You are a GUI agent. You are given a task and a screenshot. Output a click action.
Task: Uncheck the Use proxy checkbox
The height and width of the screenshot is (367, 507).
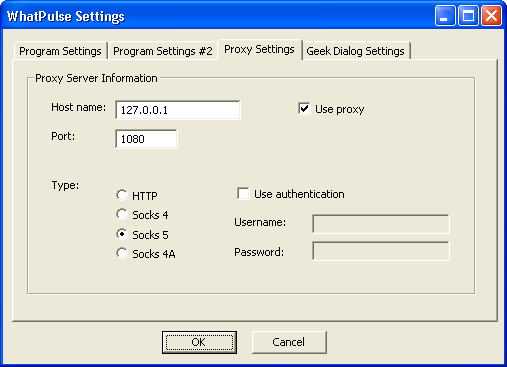click(x=304, y=109)
